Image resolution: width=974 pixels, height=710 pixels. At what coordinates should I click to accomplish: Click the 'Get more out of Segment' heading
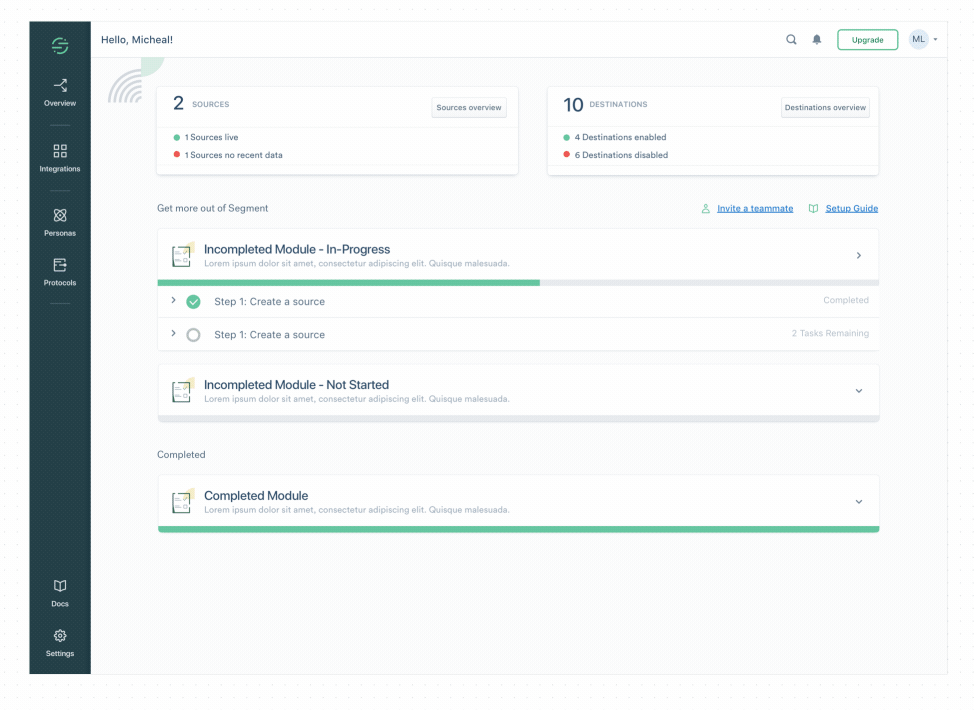pos(212,209)
